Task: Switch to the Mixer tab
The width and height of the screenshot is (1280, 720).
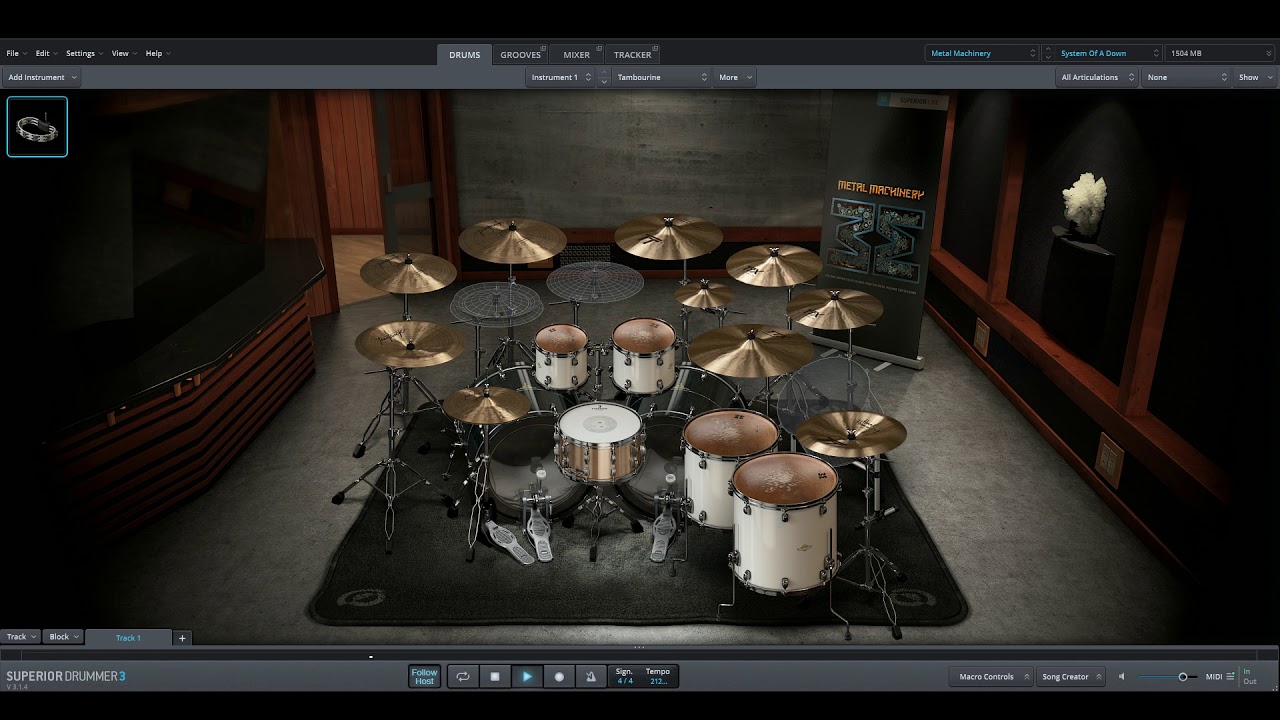Action: click(576, 55)
